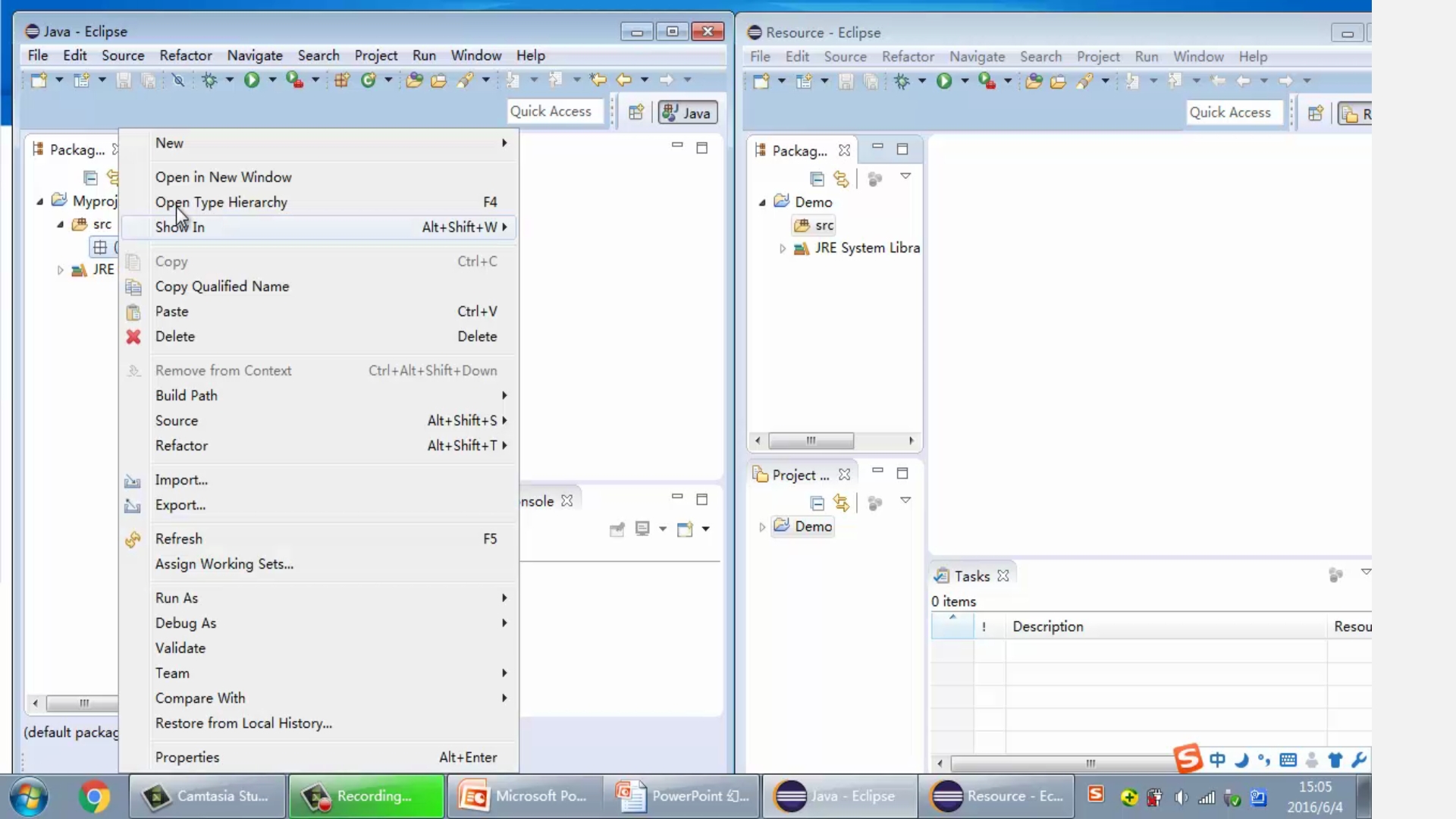Click New wizard icon in Resource Eclipse toolbar
Image resolution: width=1456 pixels, height=819 pixels.
[761, 81]
